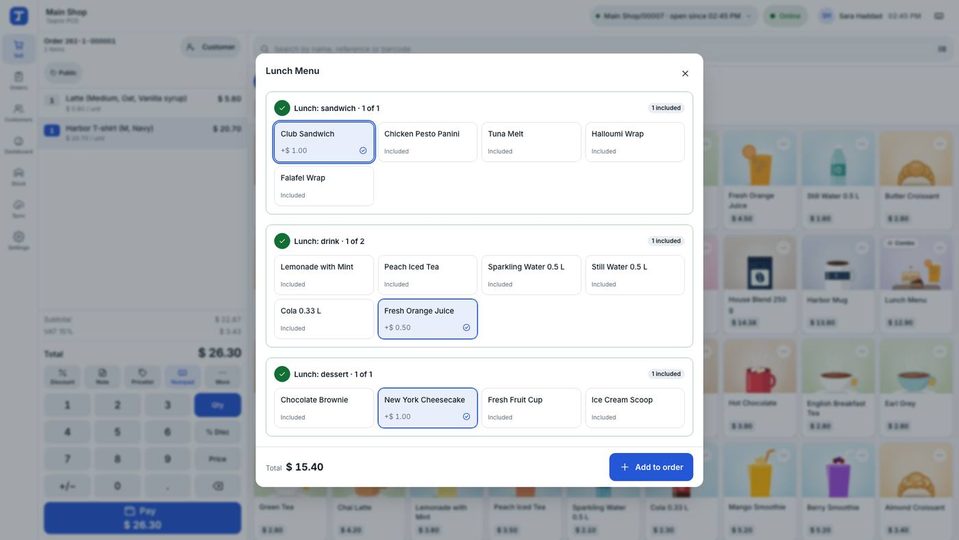The width and height of the screenshot is (959, 540).
Task: Open the Orders sidebar icon
Action: (x=19, y=80)
